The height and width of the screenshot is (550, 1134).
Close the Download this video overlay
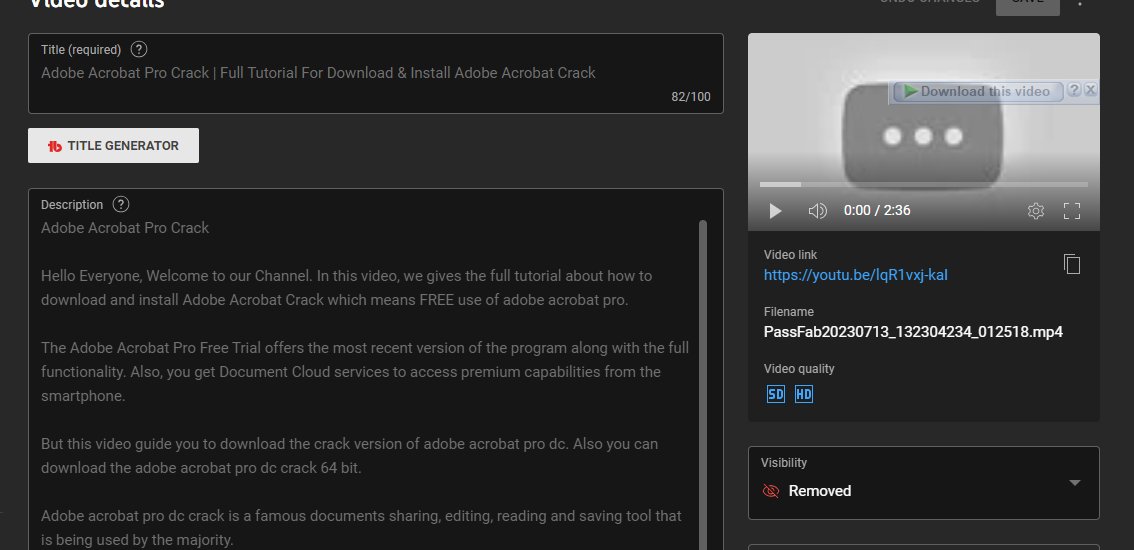[x=1091, y=90]
